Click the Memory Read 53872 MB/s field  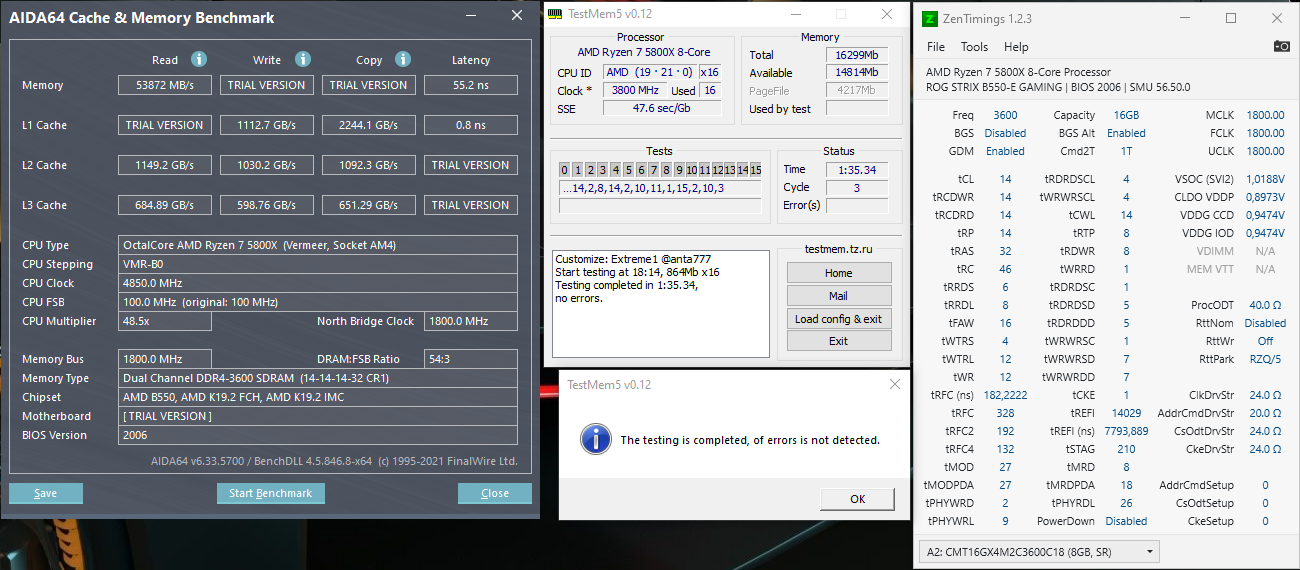(165, 85)
